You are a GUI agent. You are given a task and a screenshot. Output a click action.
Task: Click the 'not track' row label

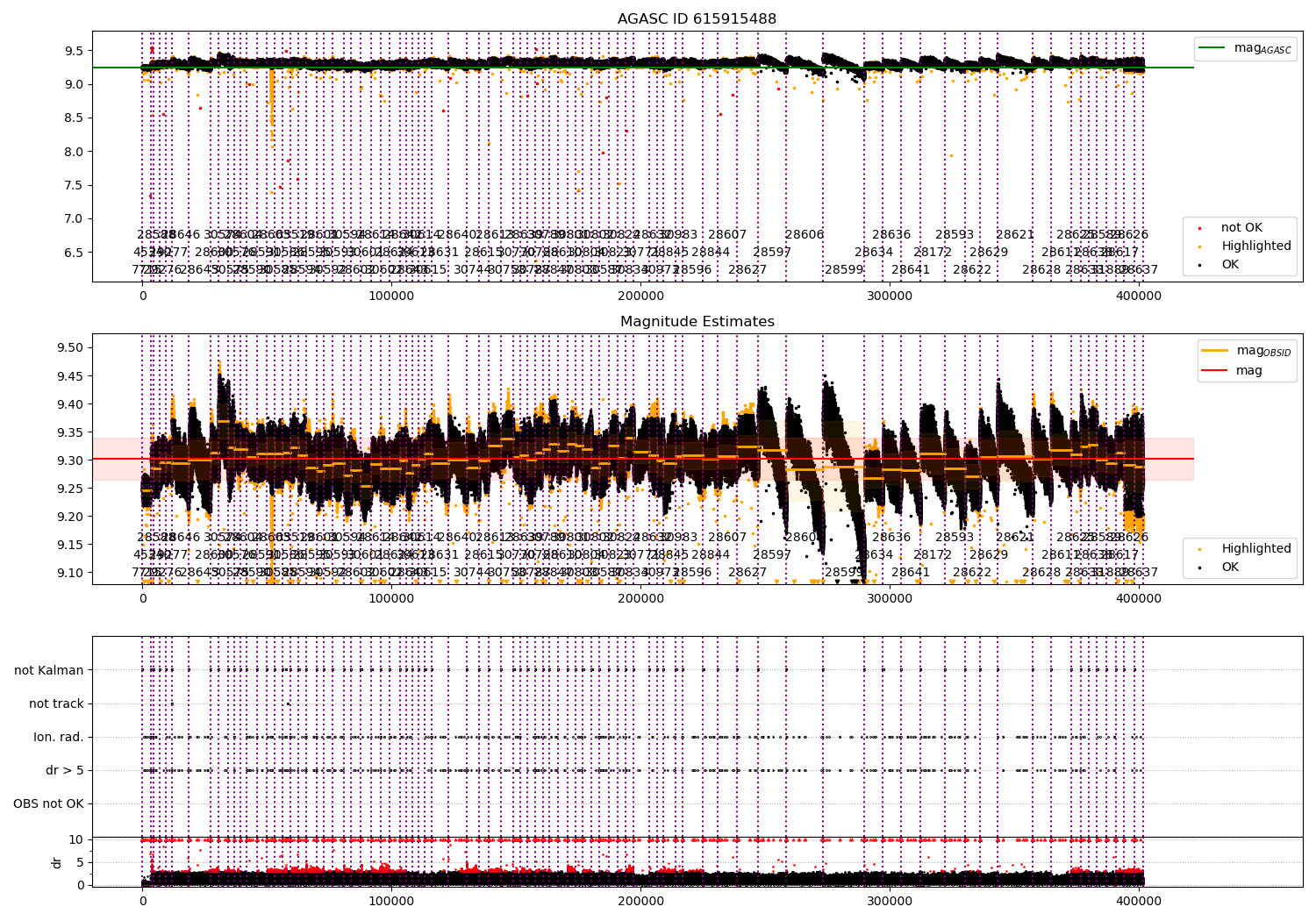(56, 704)
